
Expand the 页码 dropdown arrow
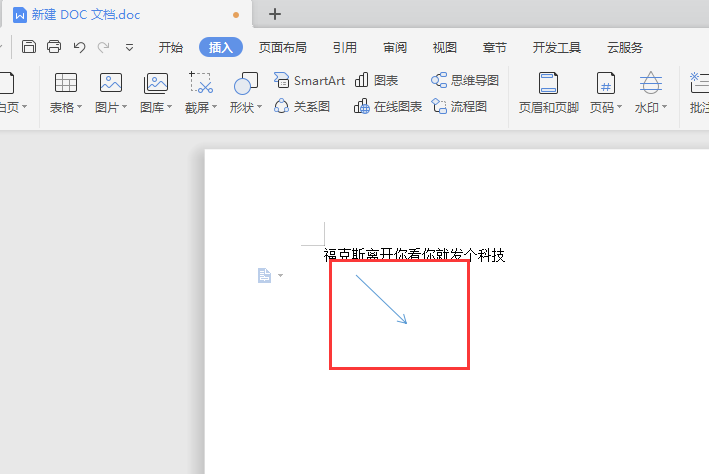[x=619, y=107]
